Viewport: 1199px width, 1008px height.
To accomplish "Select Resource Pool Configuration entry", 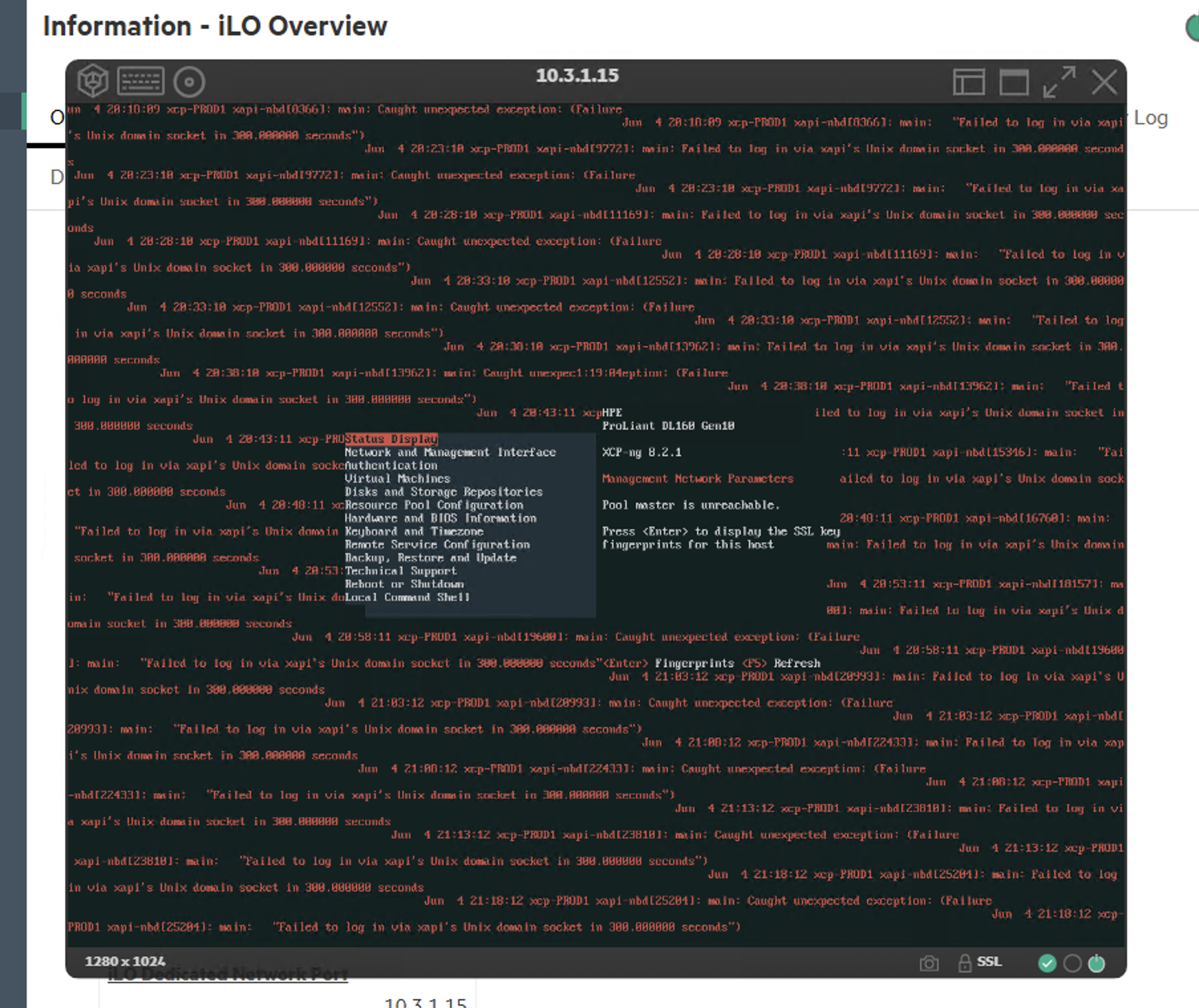I will 434,505.
